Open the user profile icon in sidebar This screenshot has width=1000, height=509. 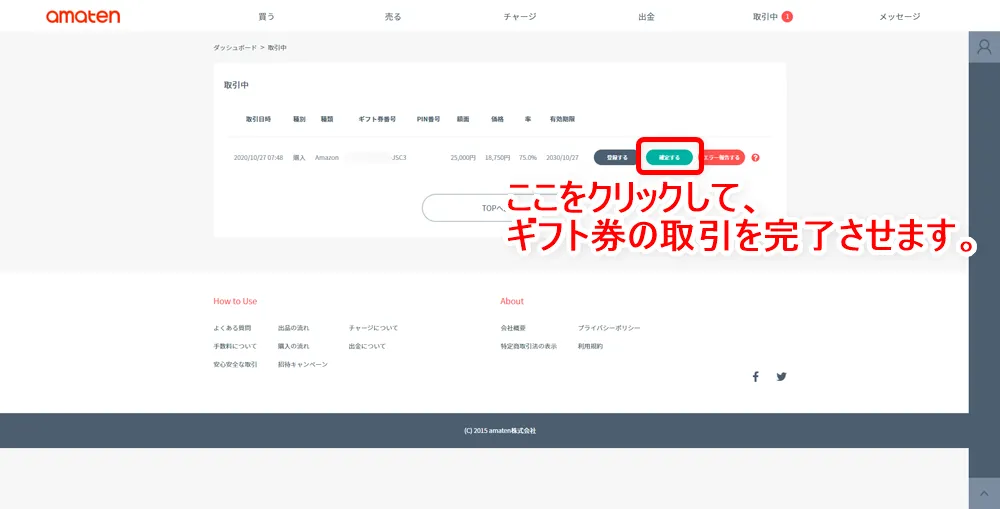[x=984, y=47]
